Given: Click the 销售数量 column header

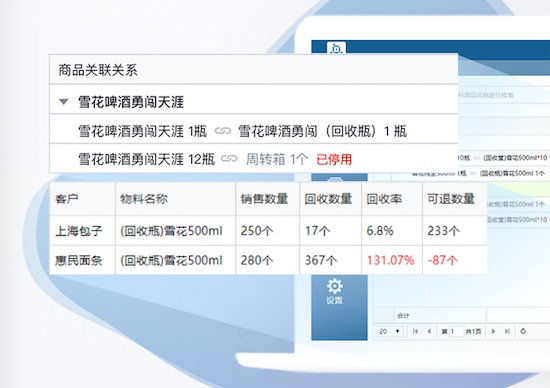Looking at the screenshot, I should pos(268,199).
